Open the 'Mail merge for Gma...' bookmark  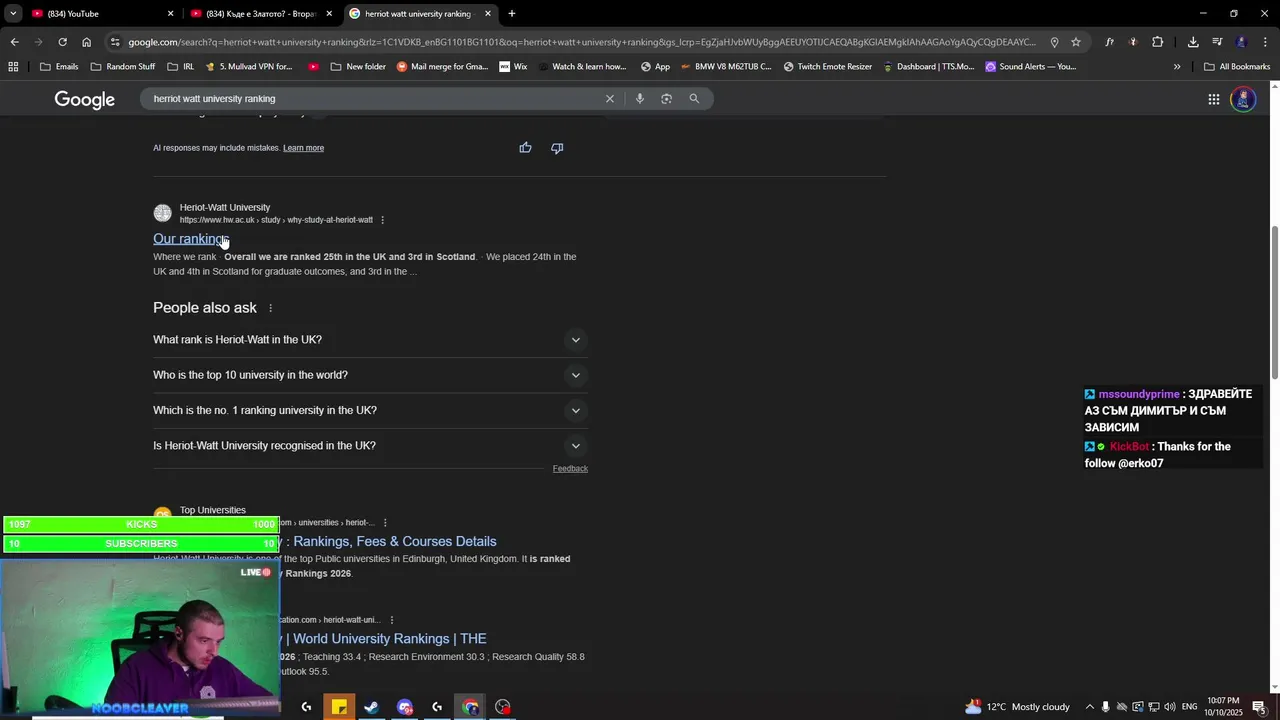[x=442, y=67]
